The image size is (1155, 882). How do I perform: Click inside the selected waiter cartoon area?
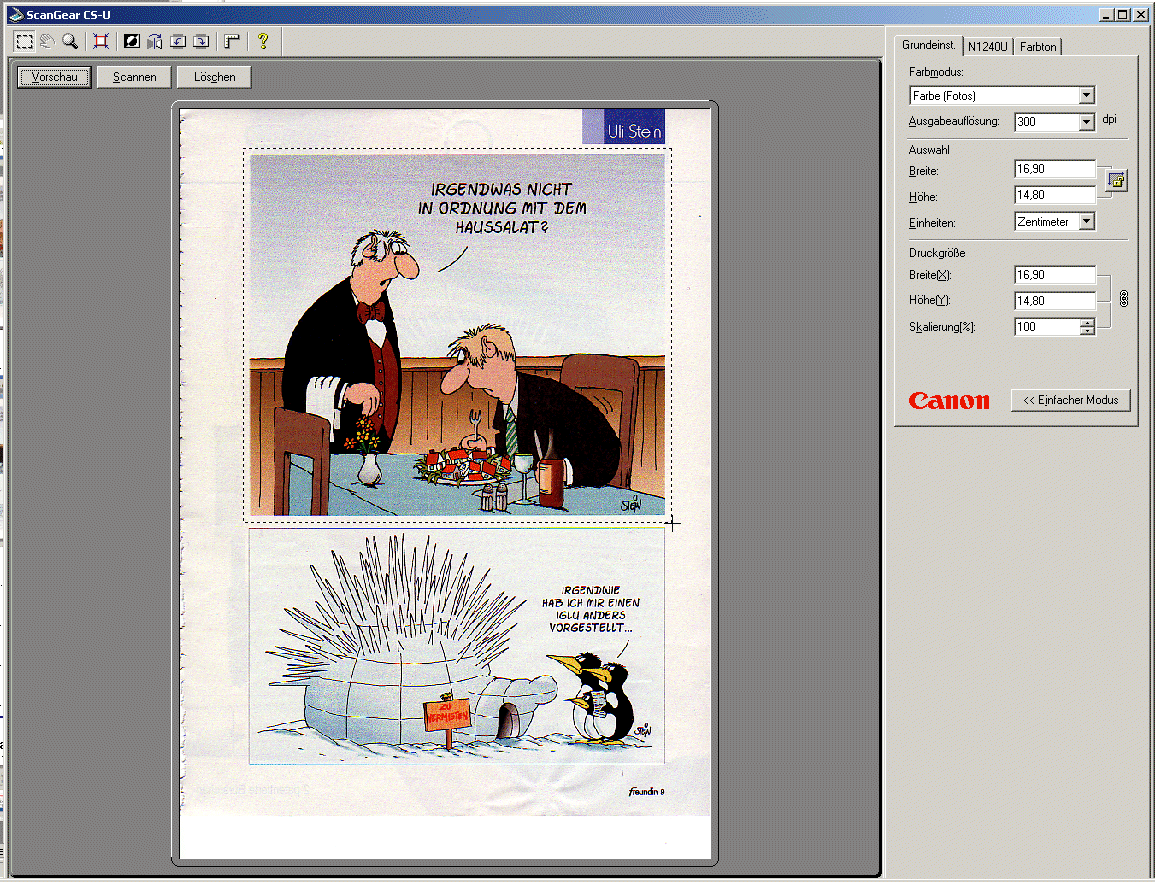(x=457, y=335)
